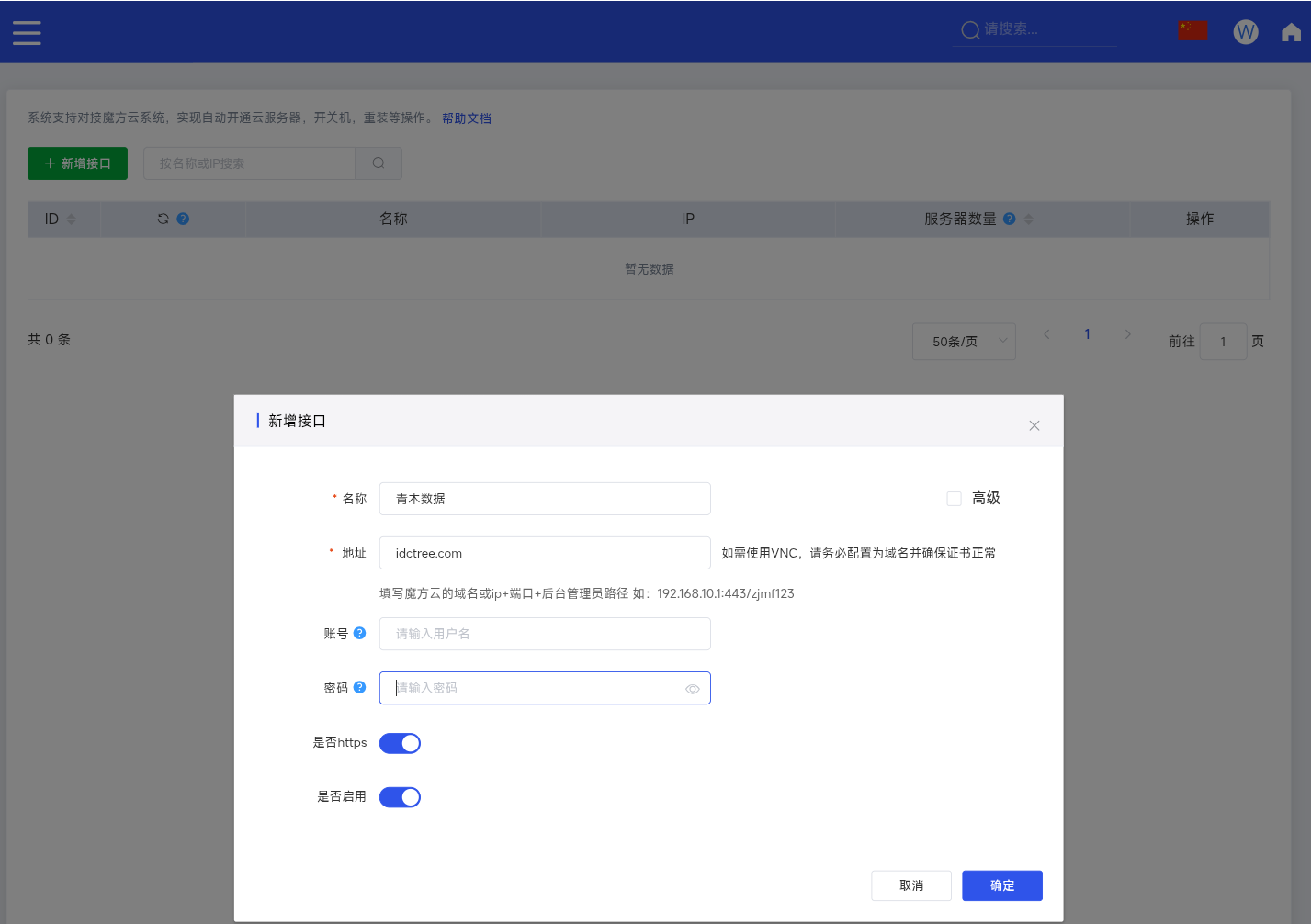The width and height of the screenshot is (1311, 924).
Task: Open the help tooltip beside 服务器数量
Action: 1009,219
